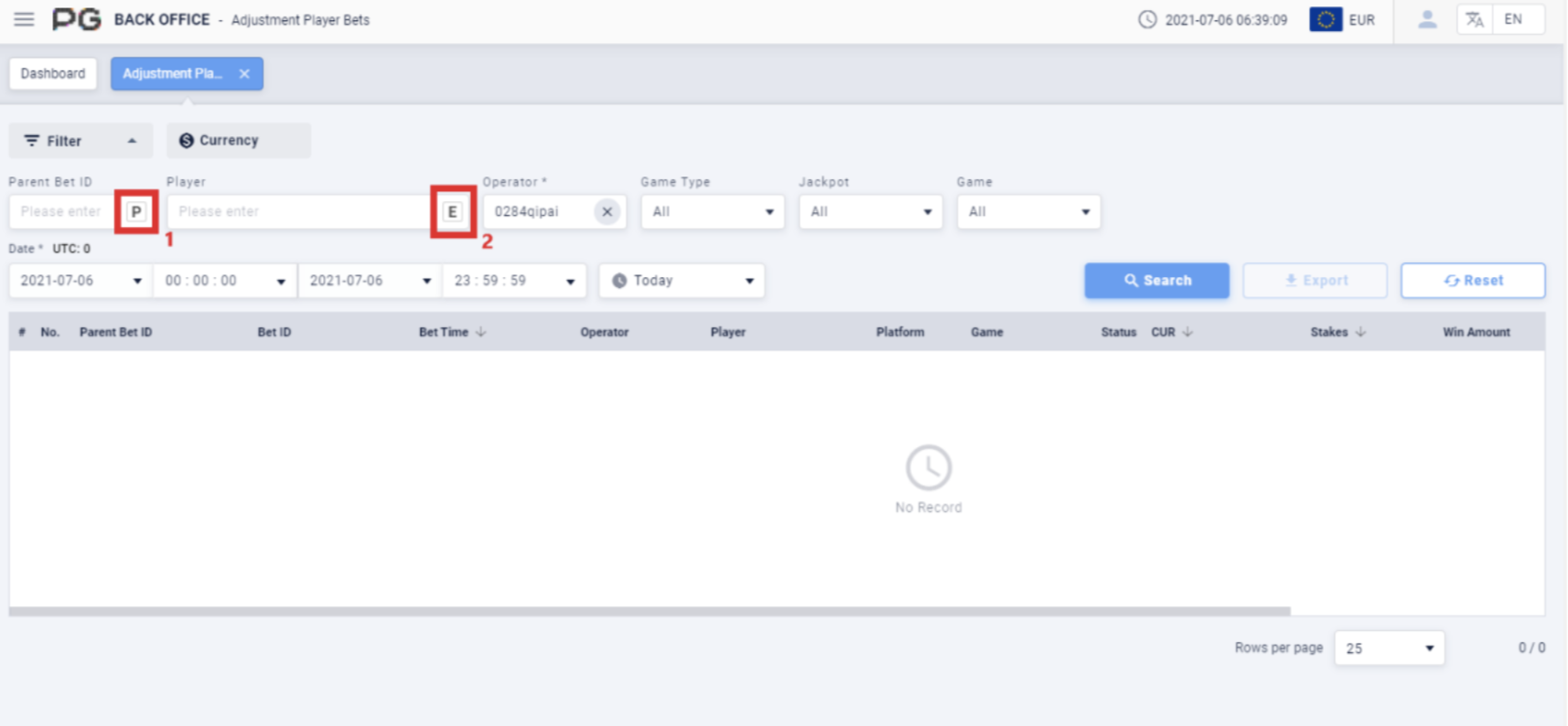The height and width of the screenshot is (726, 1568).
Task: Click the EUR flag currency icon
Action: pyautogui.click(x=1325, y=19)
